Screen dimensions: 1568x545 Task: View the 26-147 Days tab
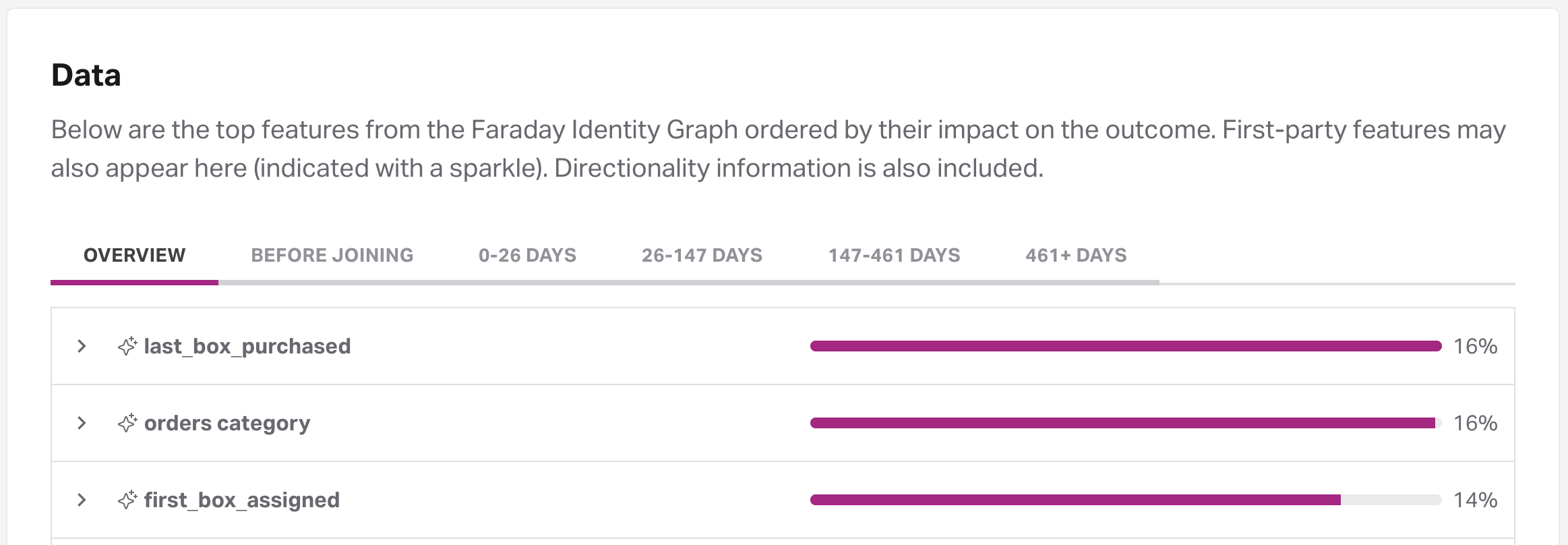coord(702,256)
